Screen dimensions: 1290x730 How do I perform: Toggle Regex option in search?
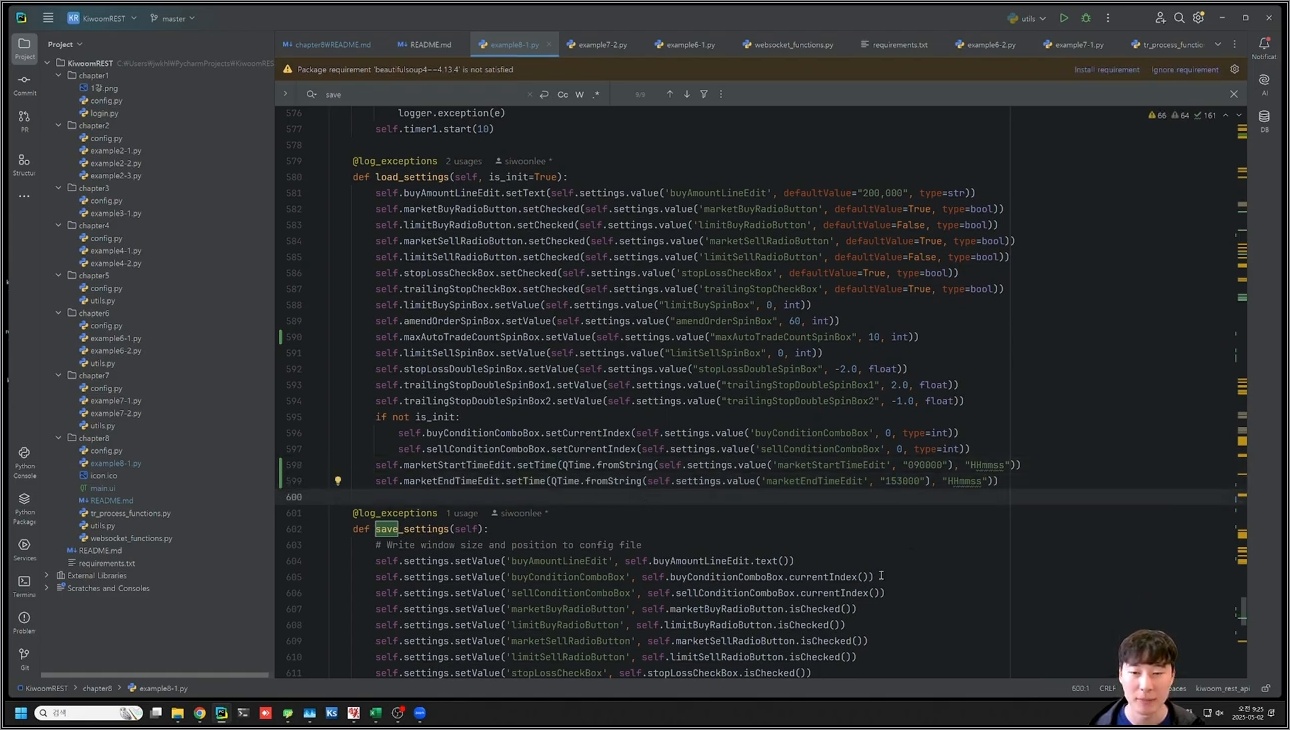[596, 94]
